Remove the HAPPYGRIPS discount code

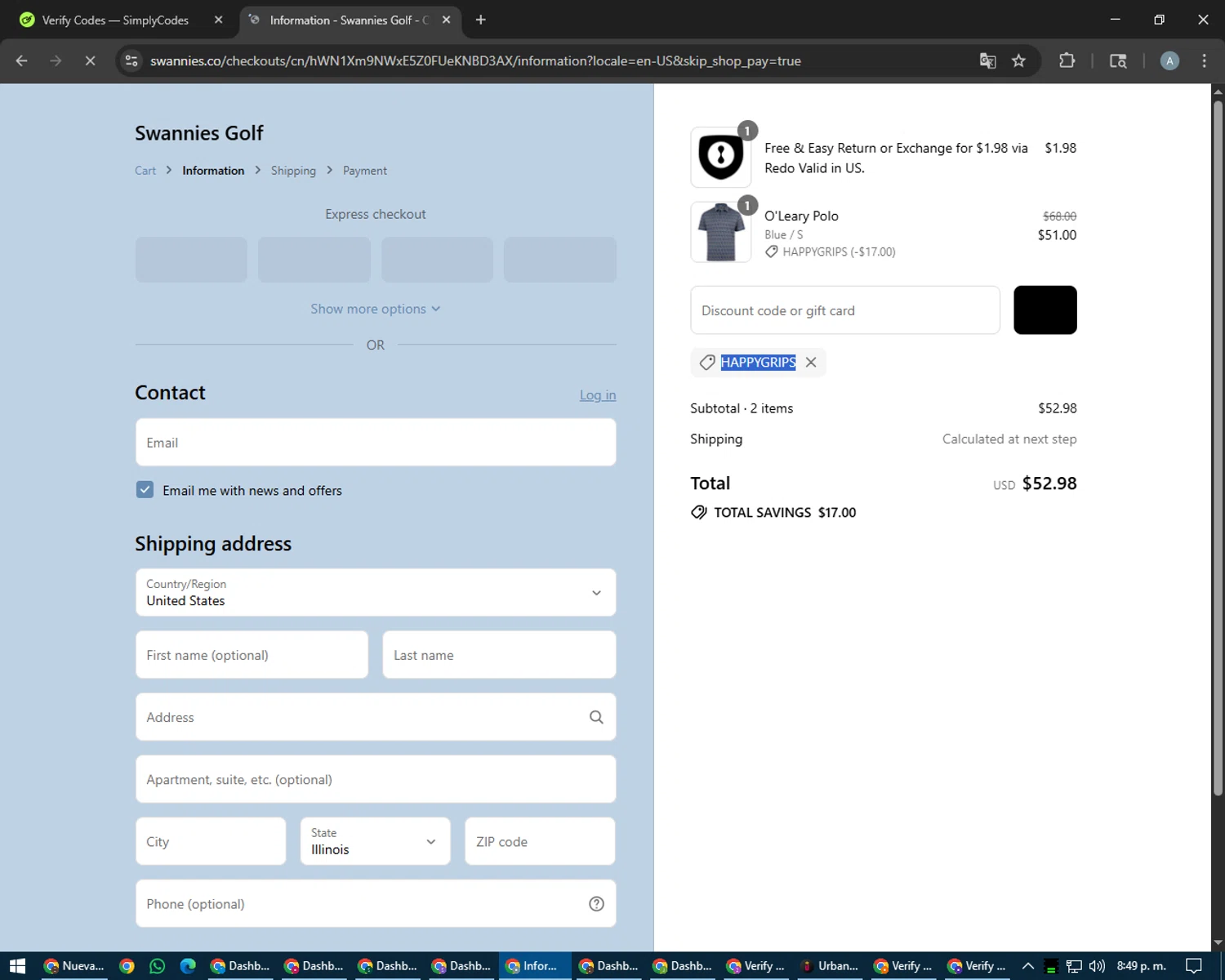click(x=811, y=363)
